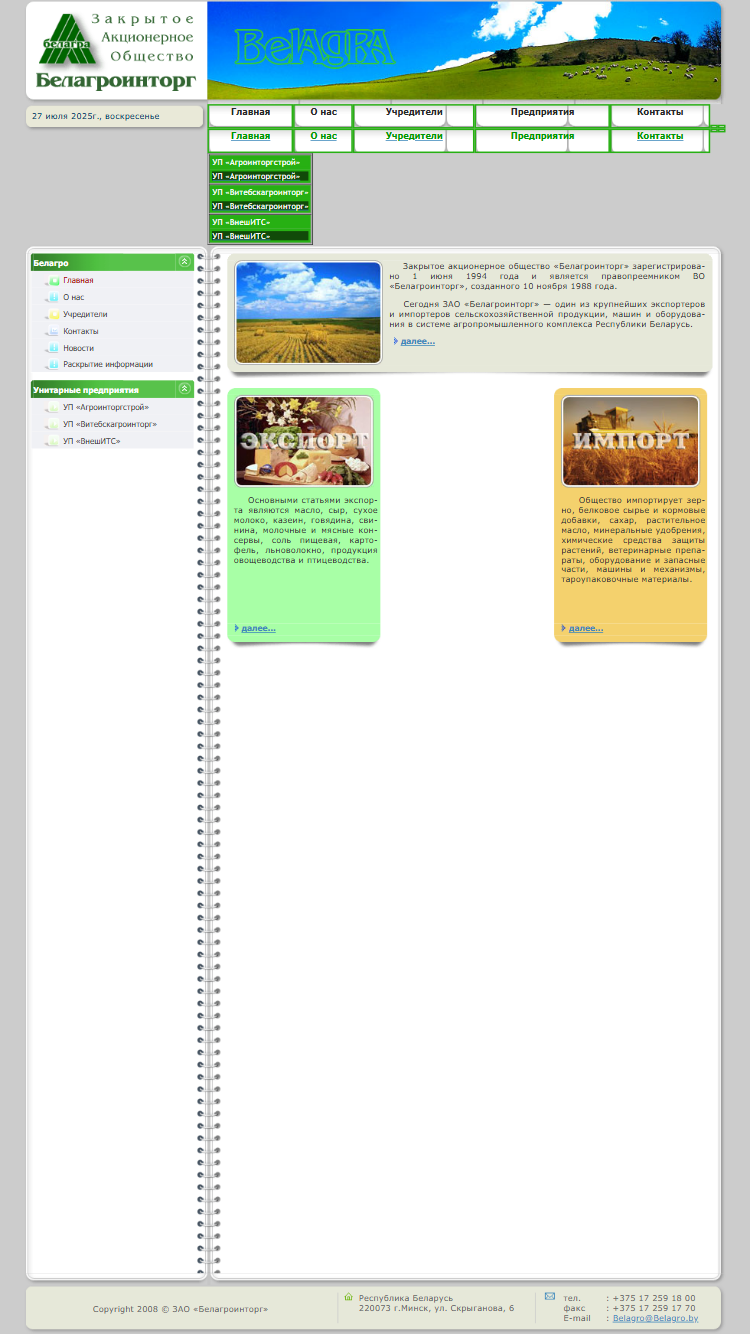This screenshot has width=750, height=1334.
Task: Open Главная via its green sidebar icon
Action: point(52,281)
